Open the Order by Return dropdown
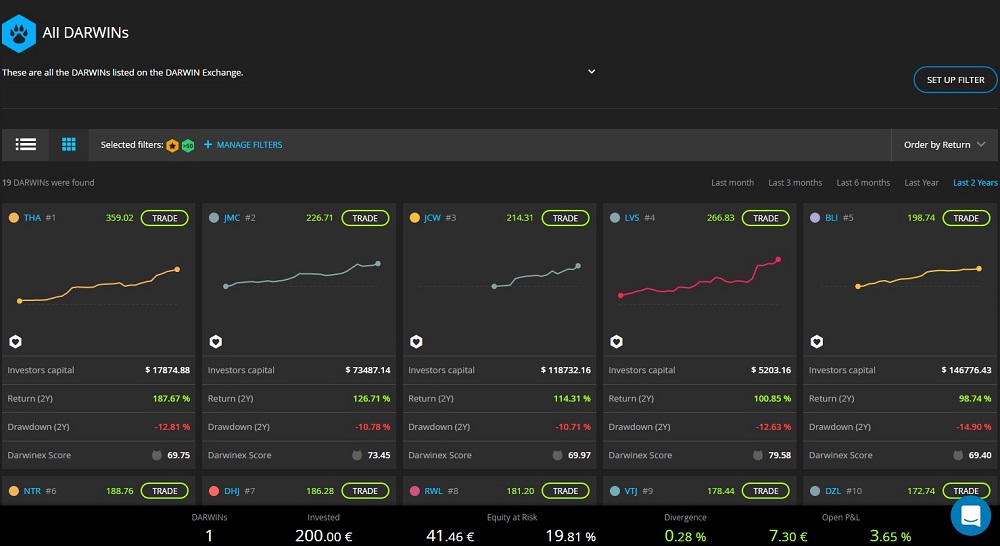This screenshot has height=546, width=1000. point(945,145)
